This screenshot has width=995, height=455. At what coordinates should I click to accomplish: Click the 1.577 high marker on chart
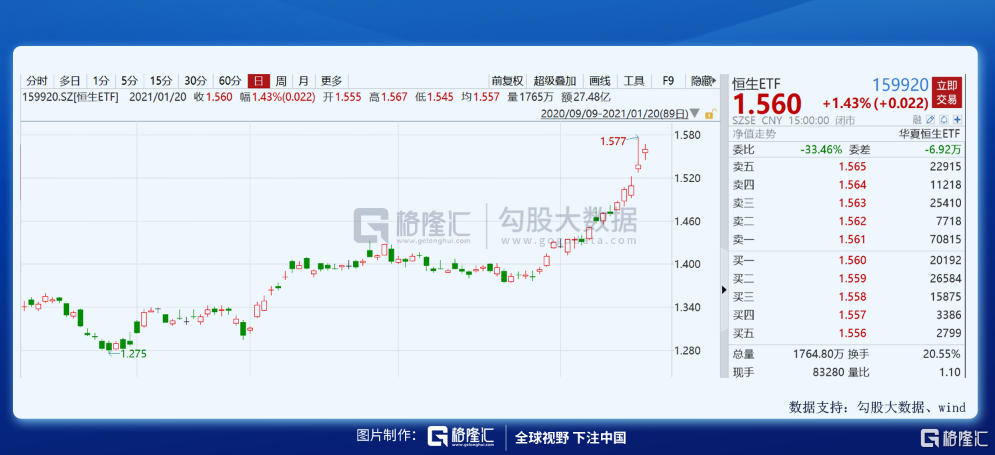point(612,140)
